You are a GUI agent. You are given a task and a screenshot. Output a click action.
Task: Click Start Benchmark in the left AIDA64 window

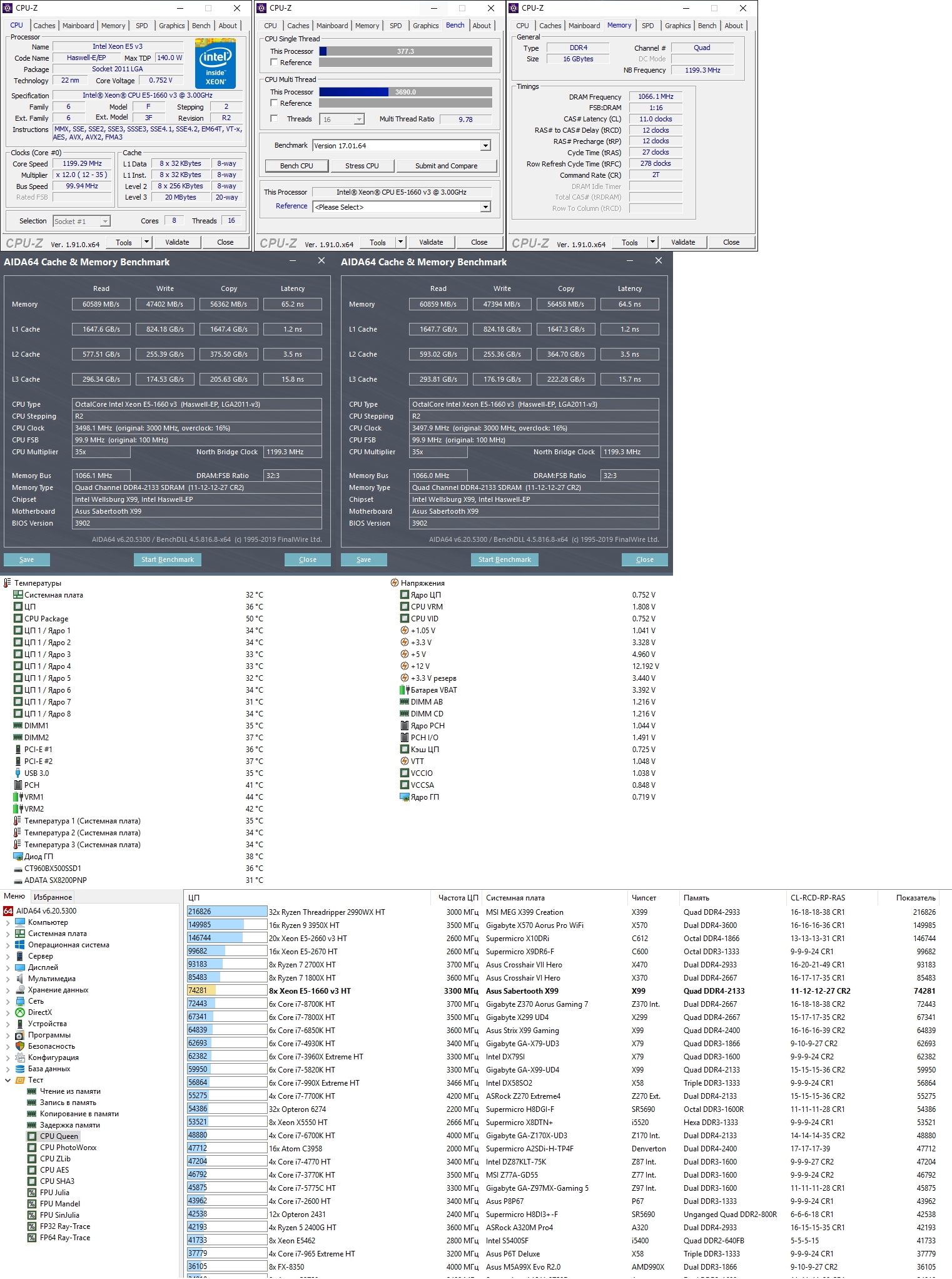click(x=168, y=559)
